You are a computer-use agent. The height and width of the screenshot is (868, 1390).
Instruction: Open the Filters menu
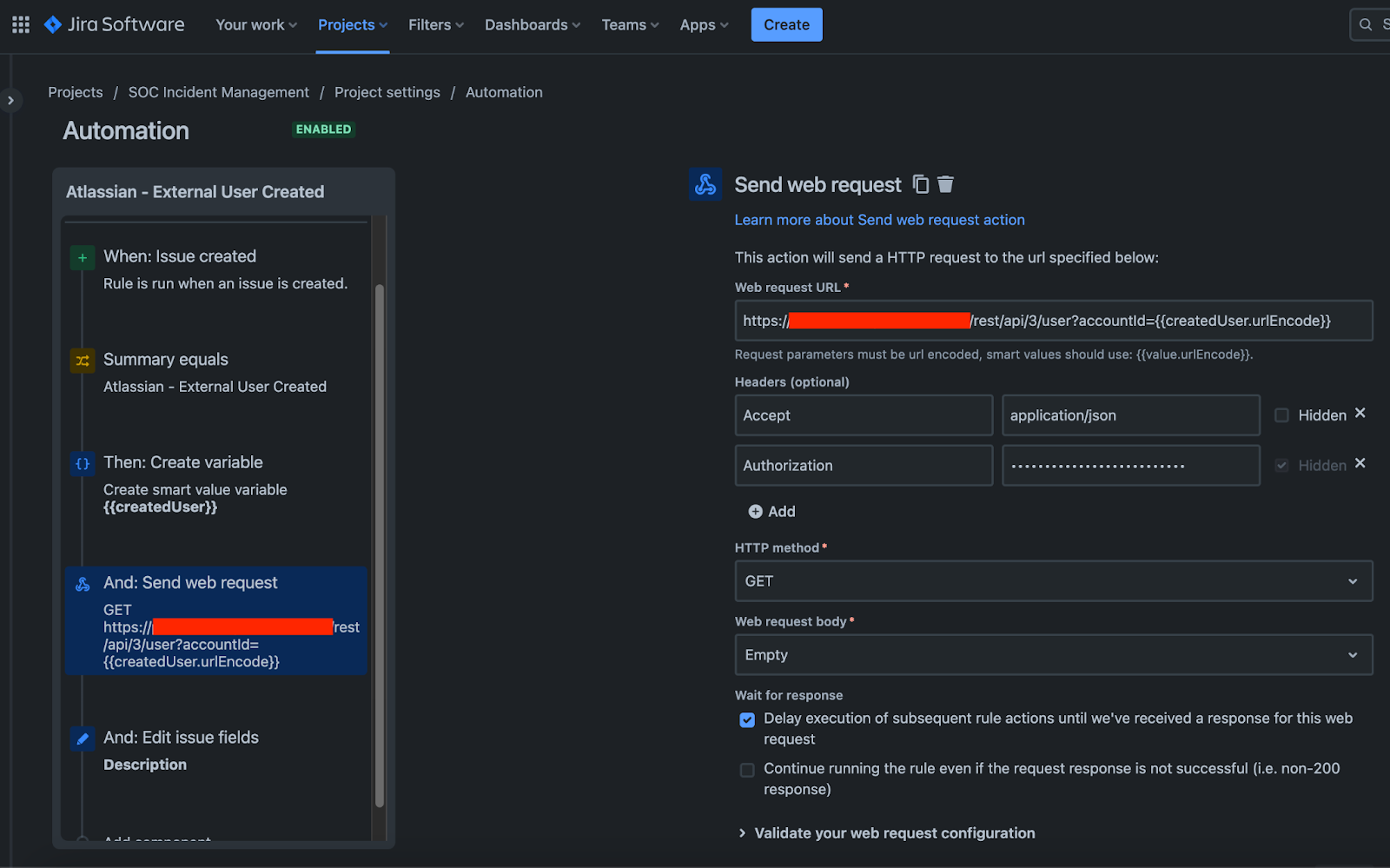point(436,25)
